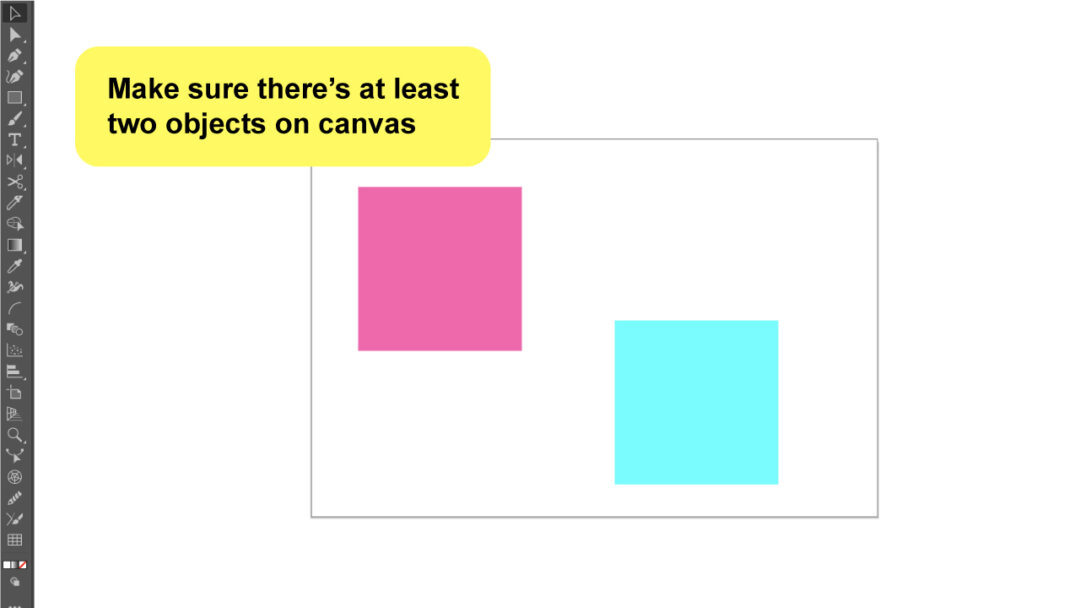Select the Gradient tool
The image size is (1080, 608).
(x=14, y=245)
